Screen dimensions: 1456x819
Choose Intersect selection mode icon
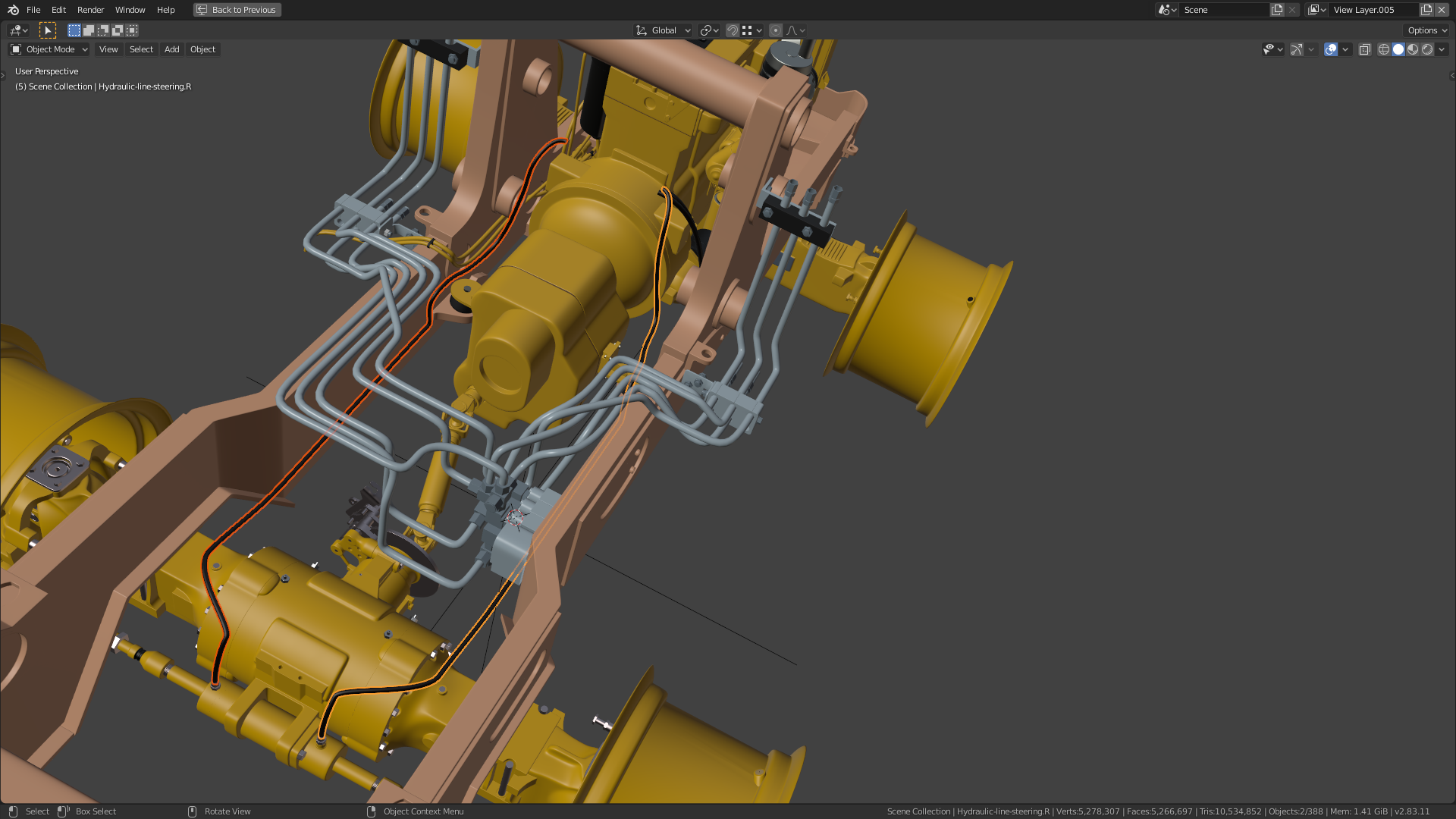pos(132,30)
